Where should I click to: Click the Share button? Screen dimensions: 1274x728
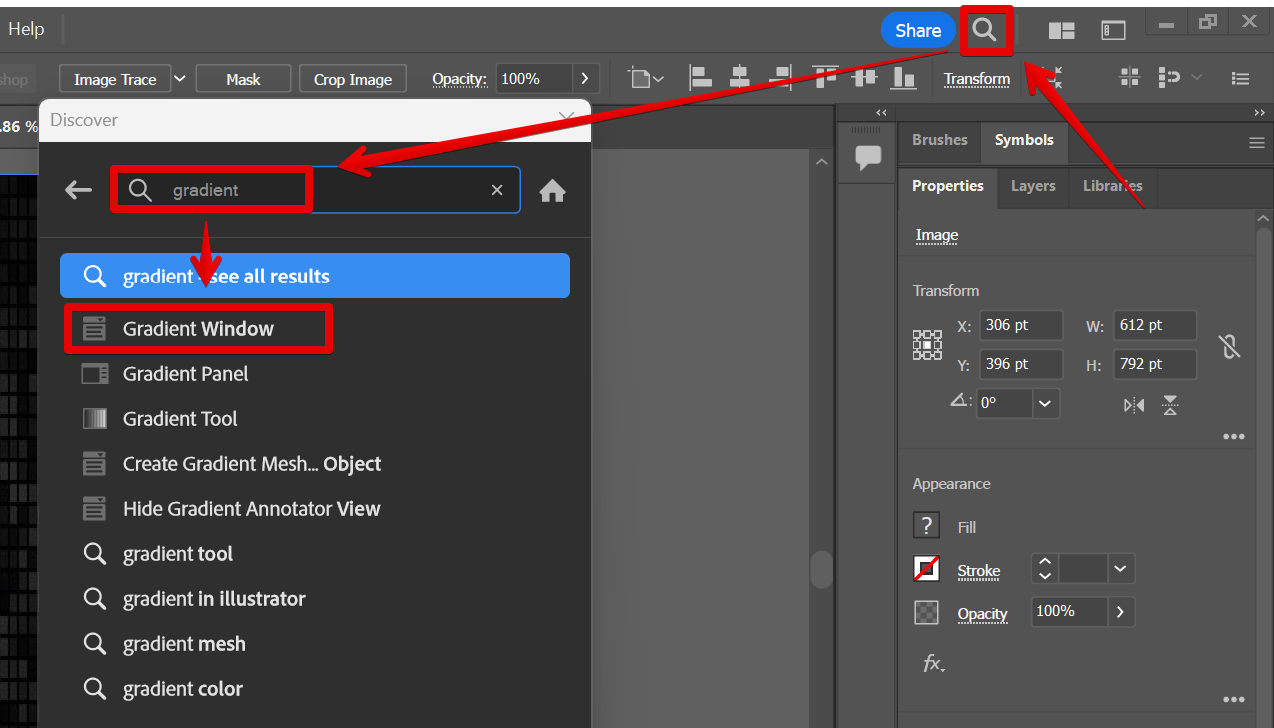click(917, 31)
